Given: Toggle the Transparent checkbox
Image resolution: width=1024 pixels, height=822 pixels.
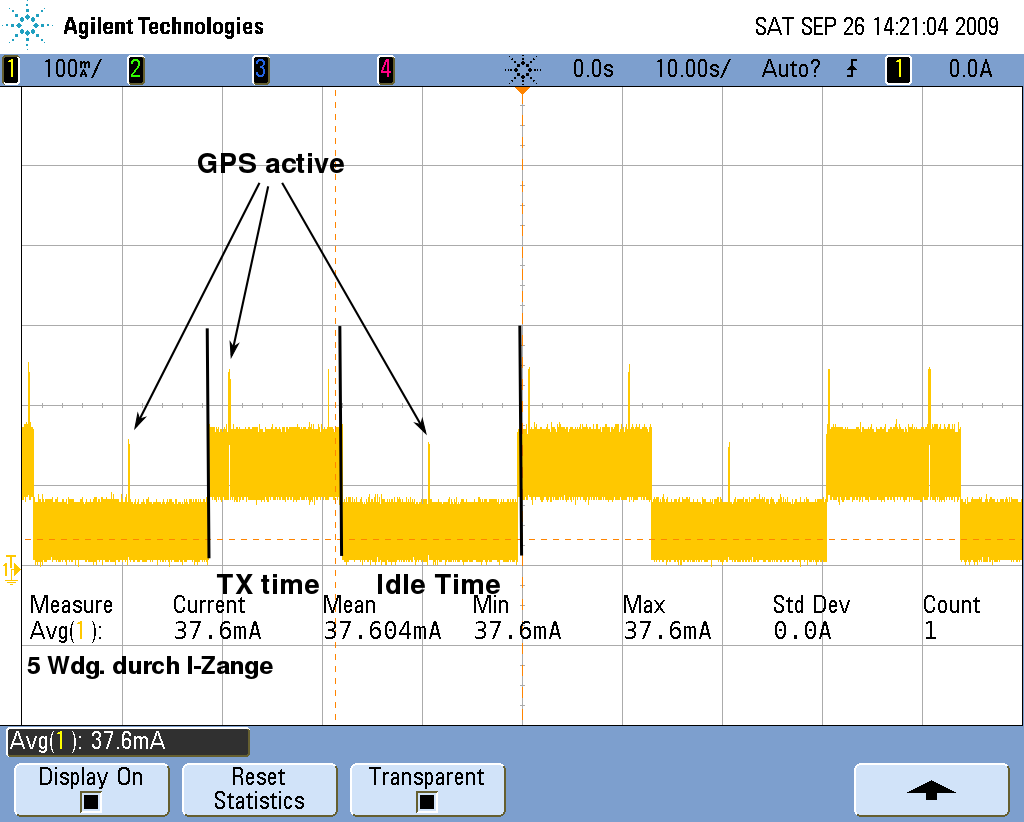Looking at the screenshot, I should [427, 801].
